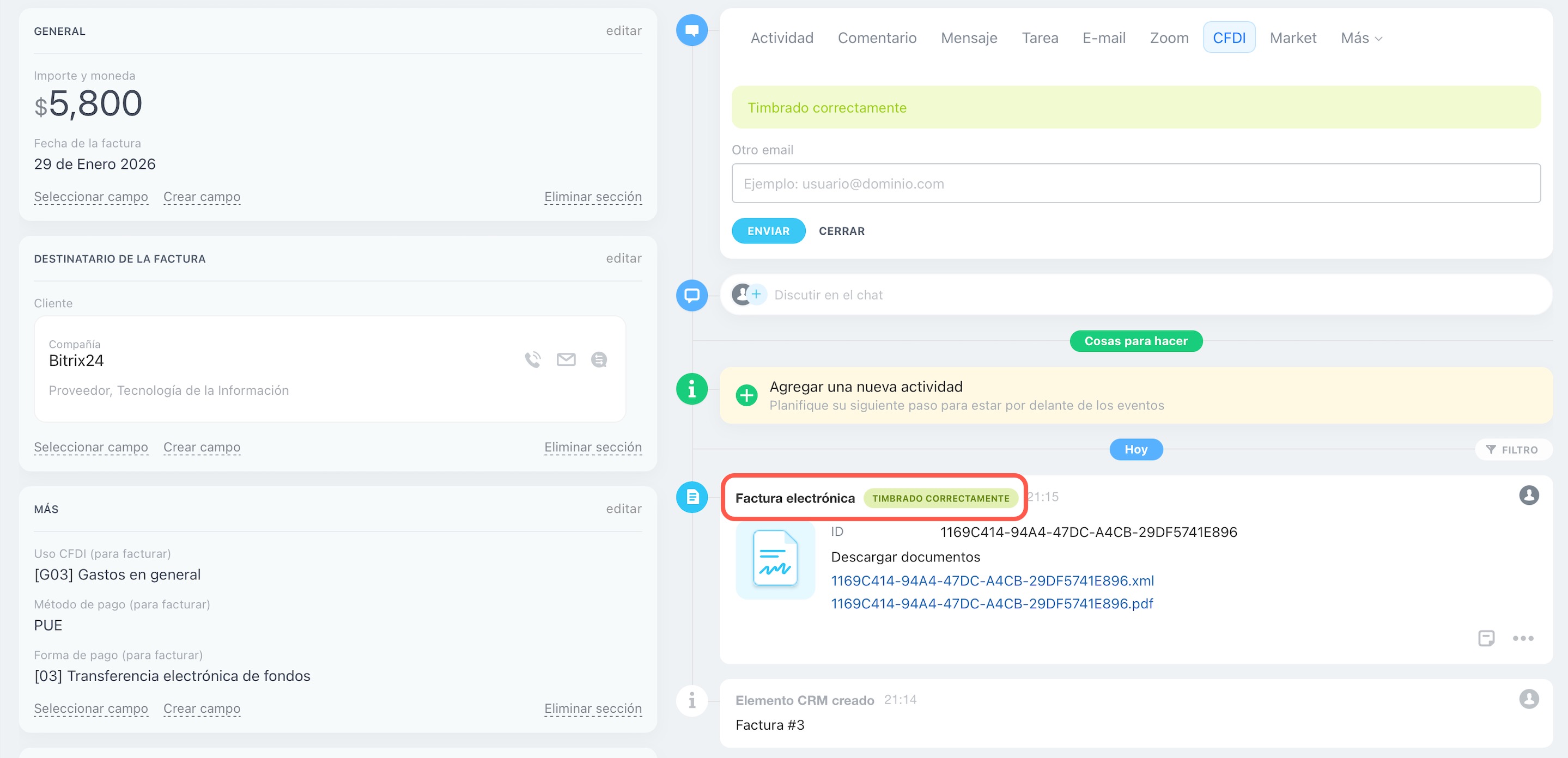Click the CERRAR button
The height and width of the screenshot is (758, 1568).
pyautogui.click(x=841, y=231)
